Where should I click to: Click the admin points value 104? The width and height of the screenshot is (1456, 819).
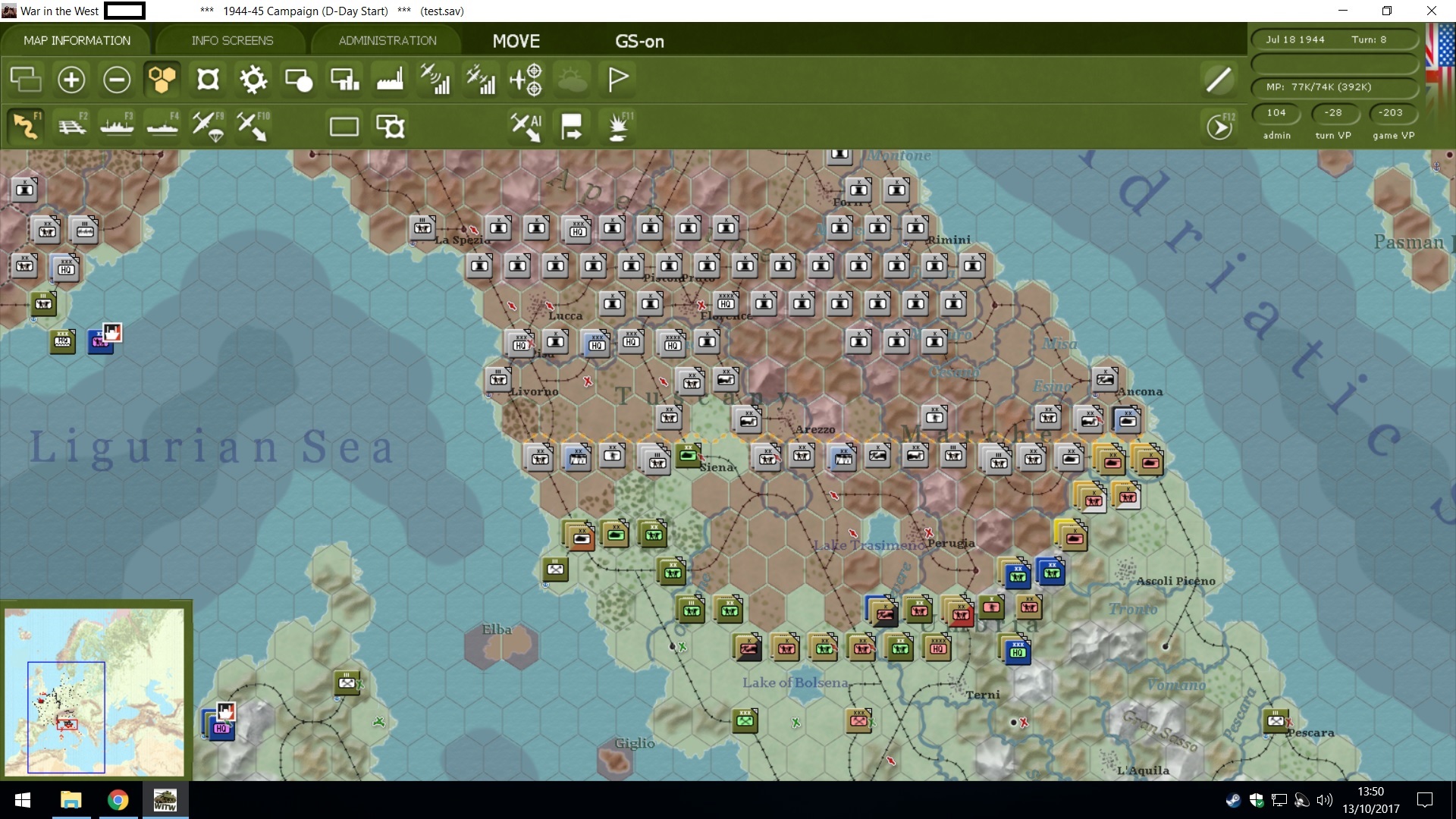(1276, 113)
